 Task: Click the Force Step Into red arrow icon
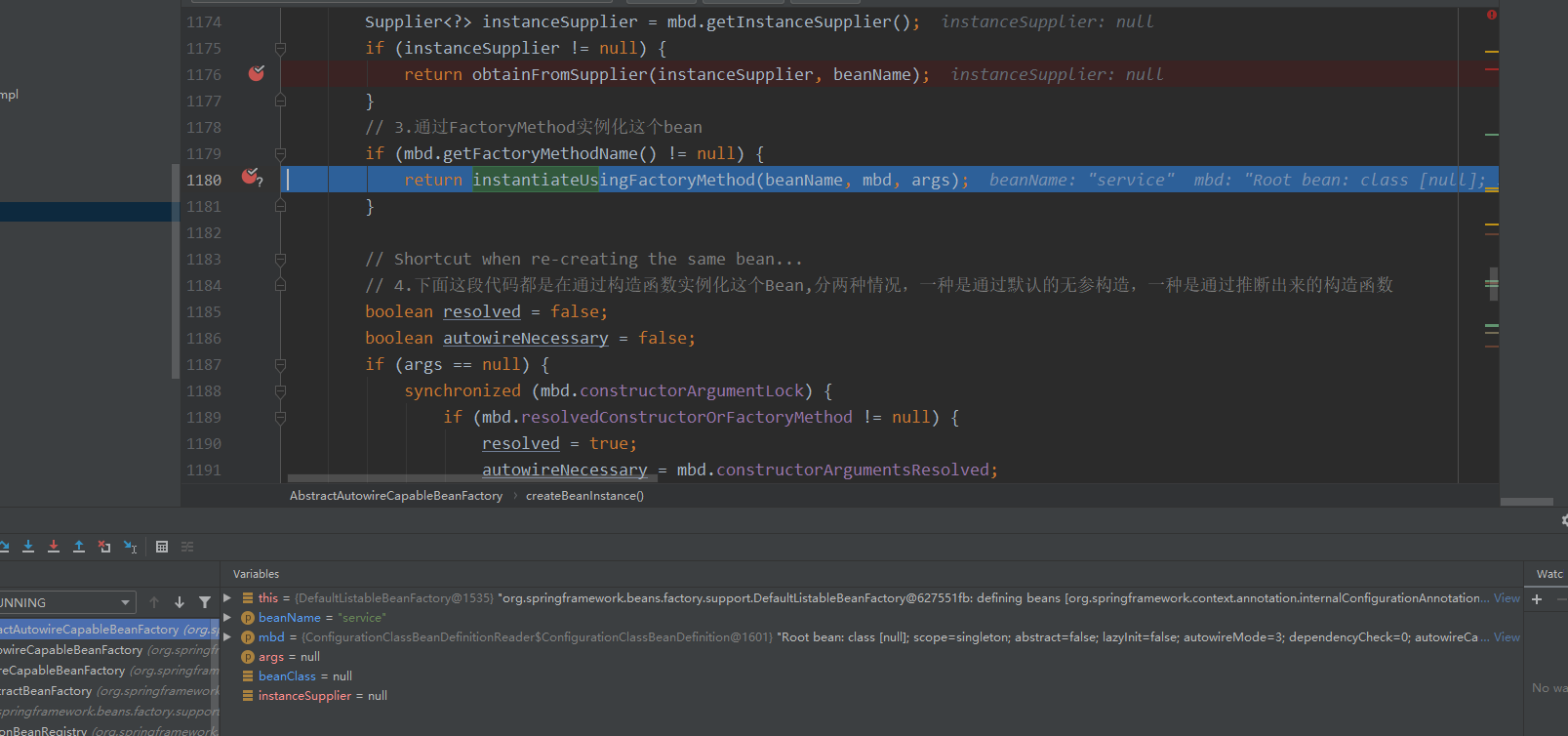click(x=54, y=547)
